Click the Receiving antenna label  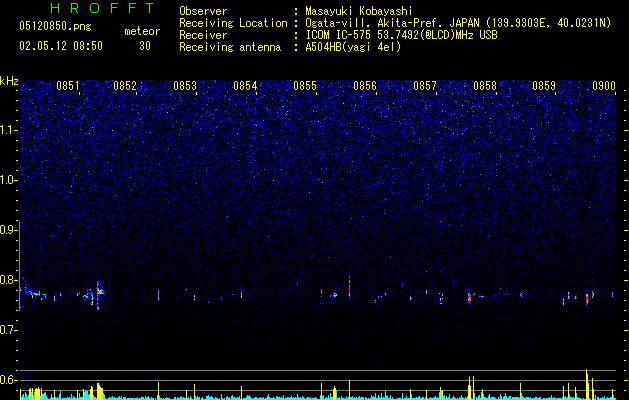click(x=230, y=47)
